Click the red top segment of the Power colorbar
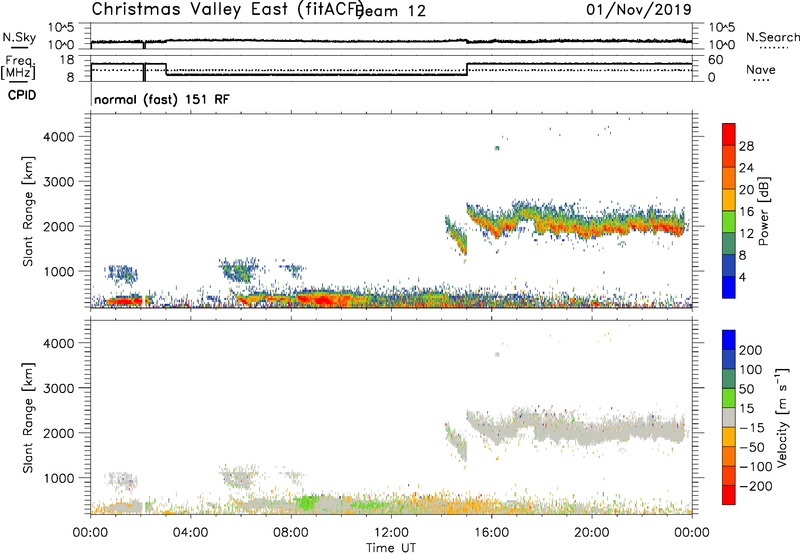Image resolution: width=800 pixels, height=554 pixels. click(x=729, y=135)
